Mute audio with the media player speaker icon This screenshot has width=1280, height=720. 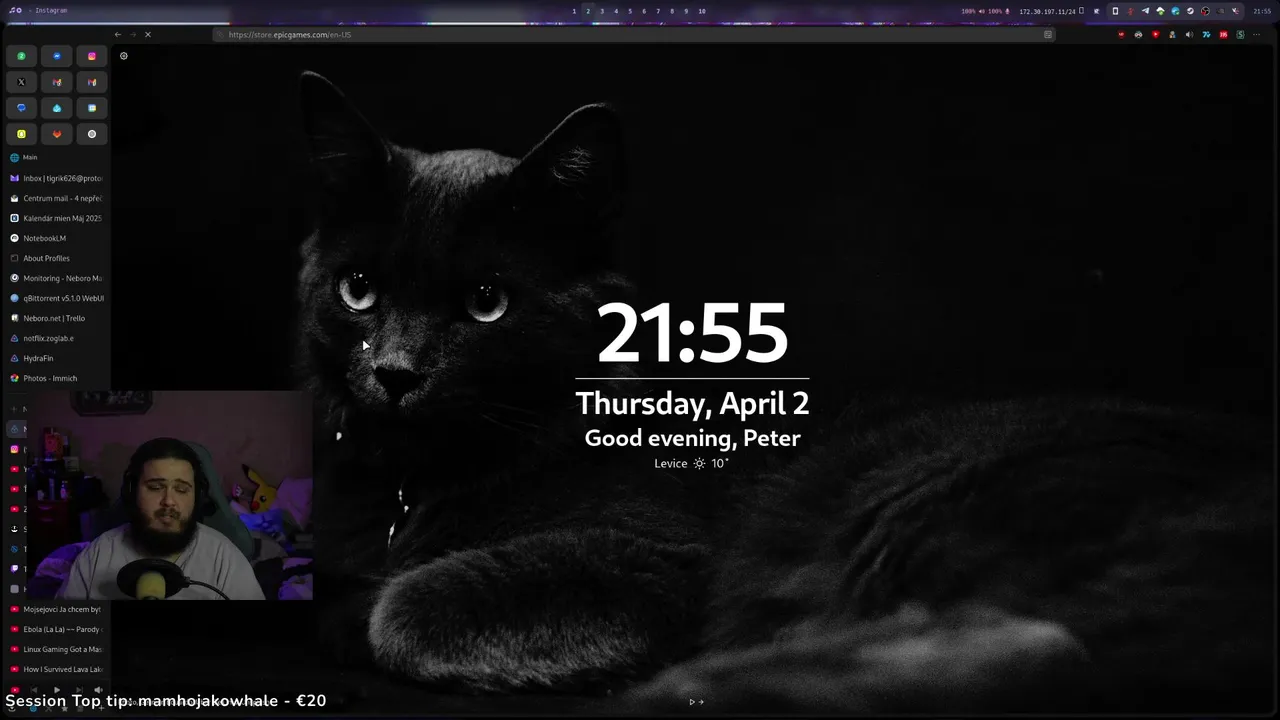pyautogui.click(x=98, y=689)
